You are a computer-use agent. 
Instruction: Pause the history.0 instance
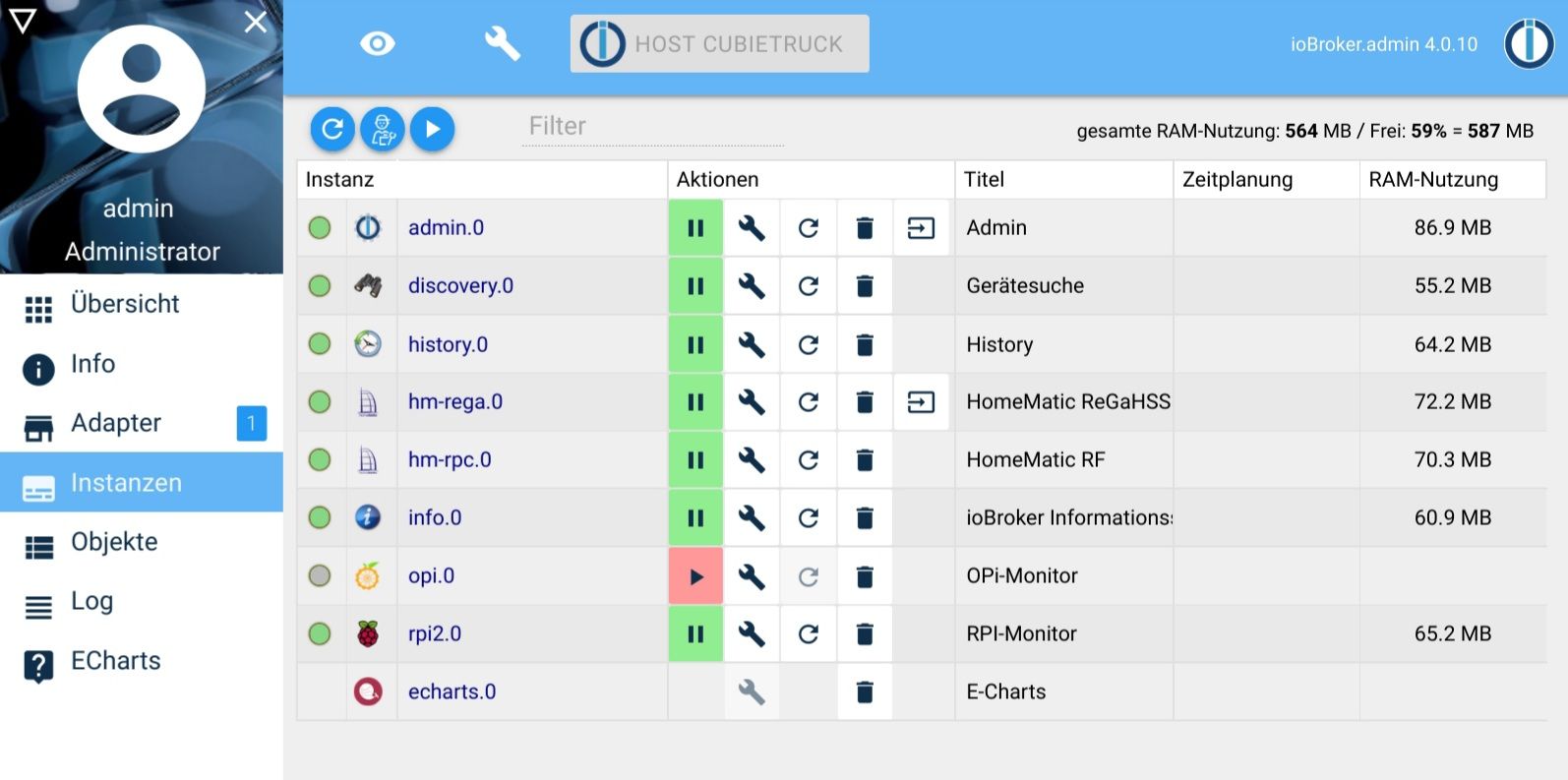(x=695, y=344)
